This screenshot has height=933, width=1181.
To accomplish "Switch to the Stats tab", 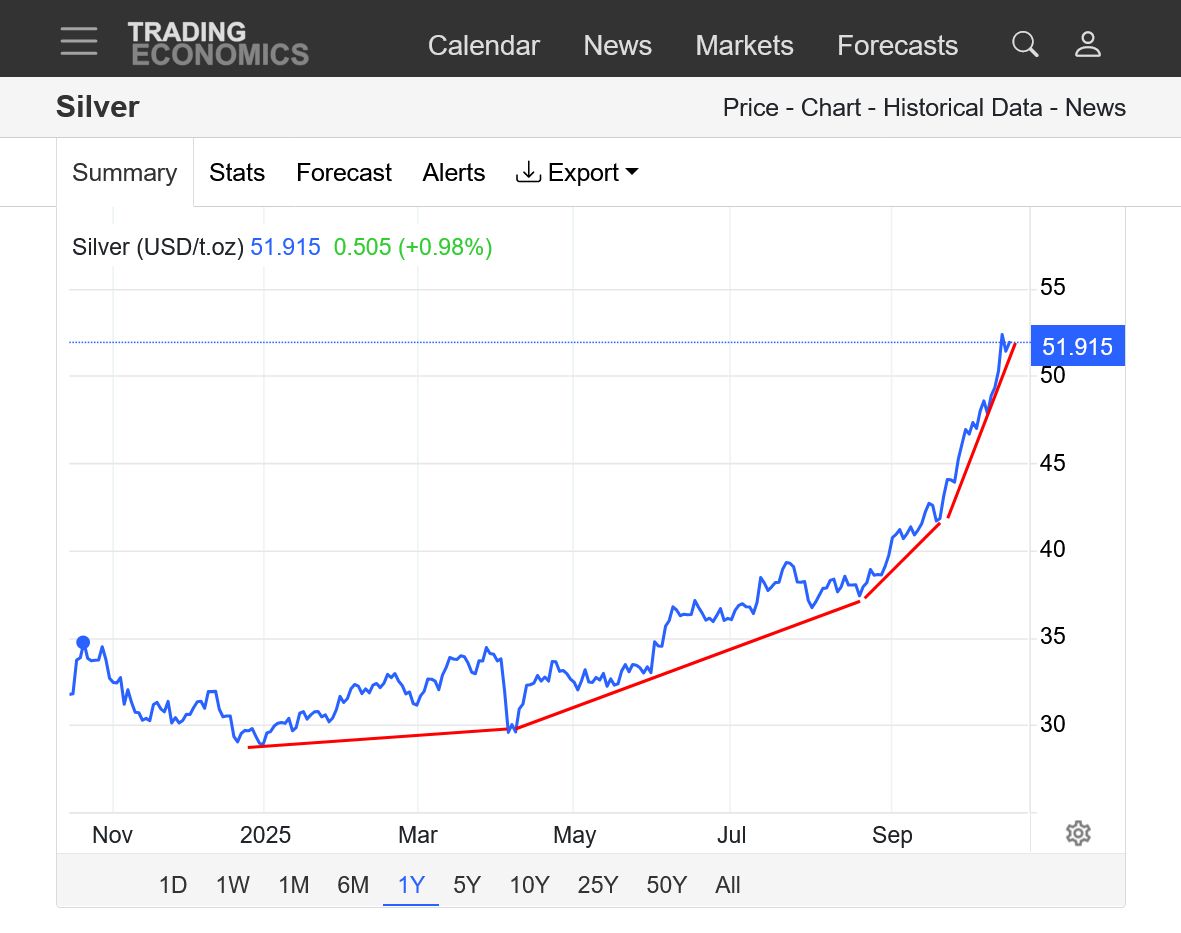I will point(237,173).
